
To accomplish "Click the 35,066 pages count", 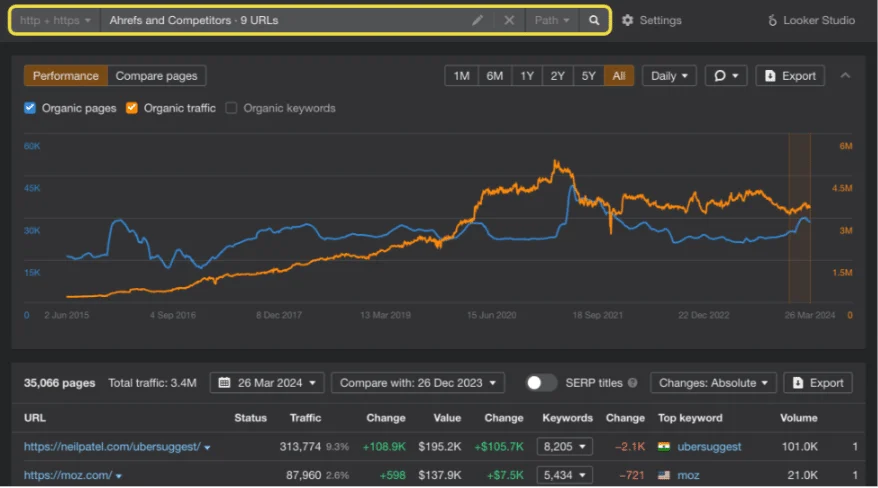I will [59, 383].
